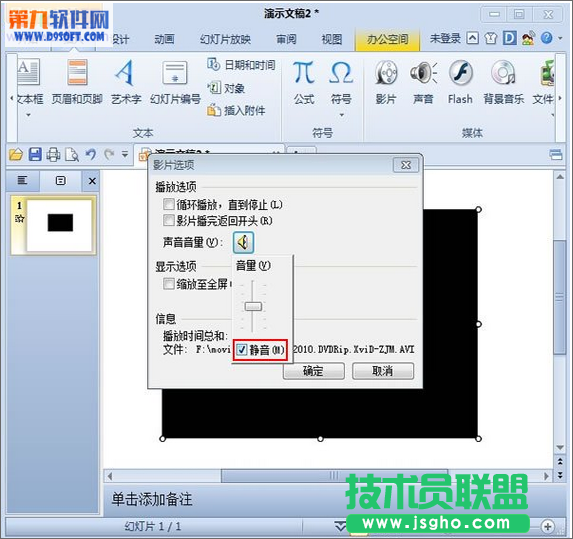The width and height of the screenshot is (573, 539).
Task: Open the View (视图) tab
Action: click(331, 39)
